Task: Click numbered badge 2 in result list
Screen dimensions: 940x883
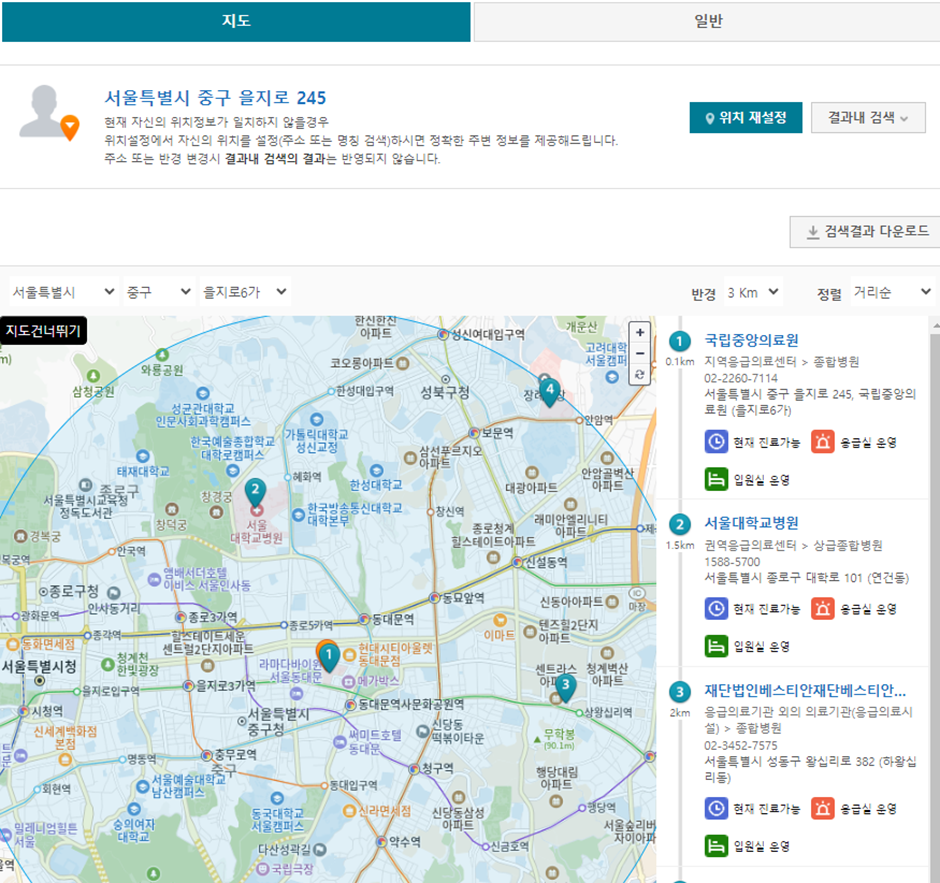Action: point(679,525)
